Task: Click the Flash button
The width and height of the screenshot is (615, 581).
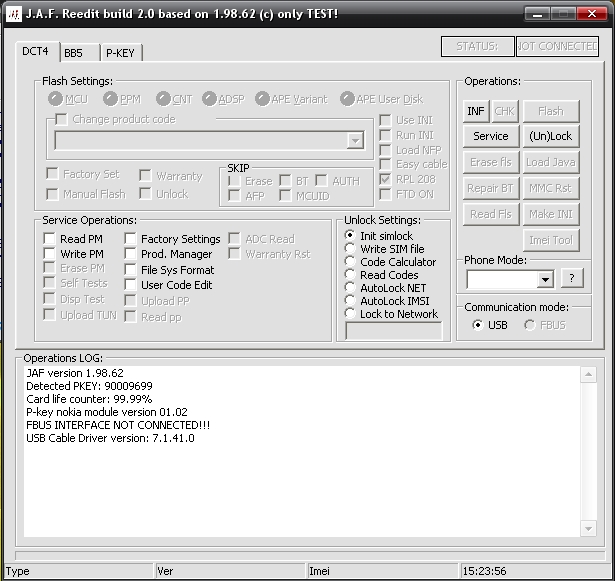Action: (x=551, y=111)
